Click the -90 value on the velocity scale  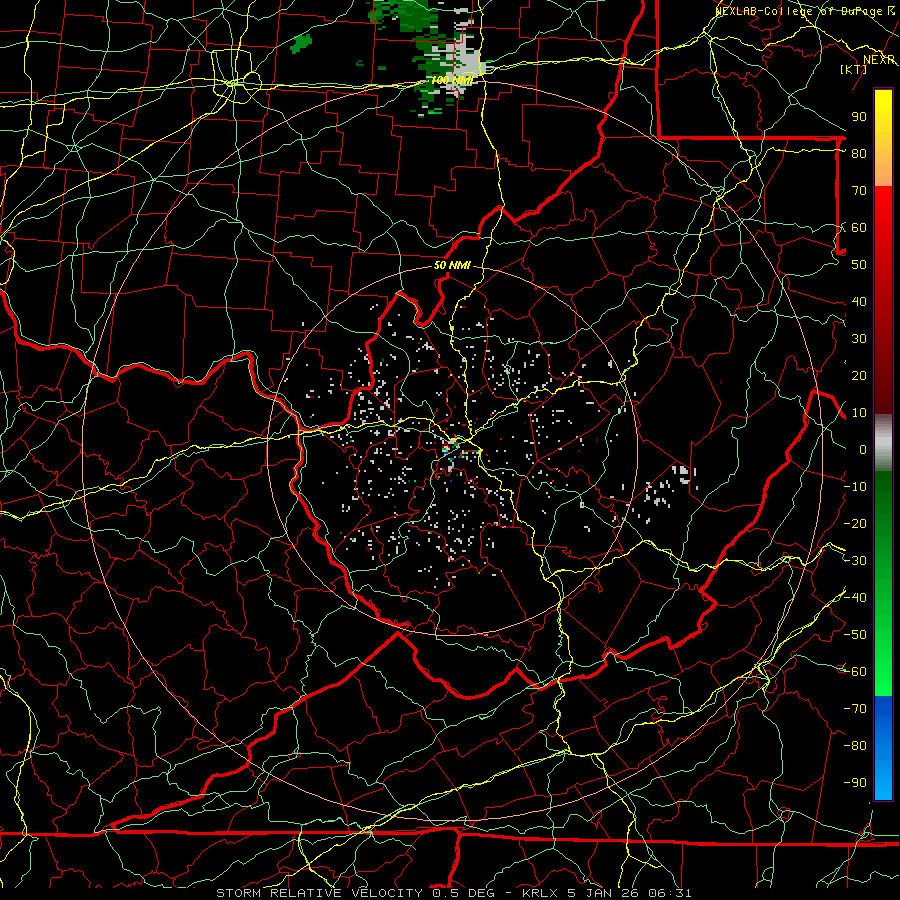855,783
